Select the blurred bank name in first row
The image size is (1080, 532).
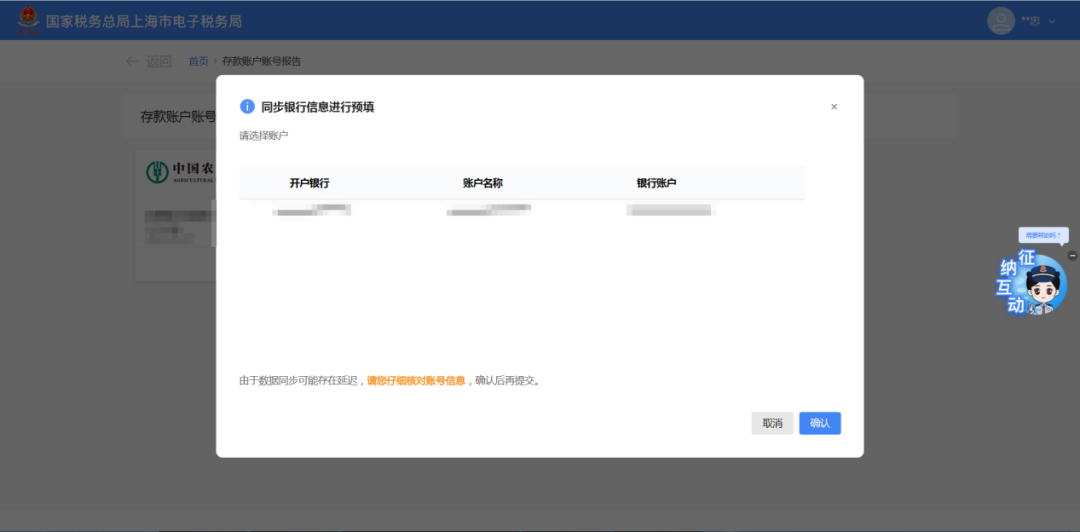[313, 210]
